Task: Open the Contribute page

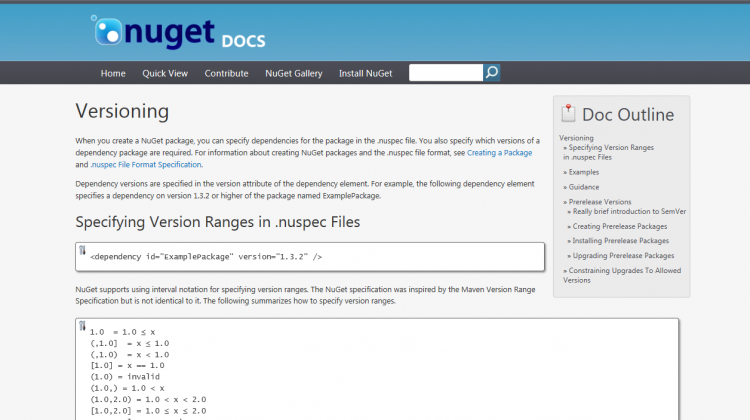Action: pyautogui.click(x=226, y=73)
